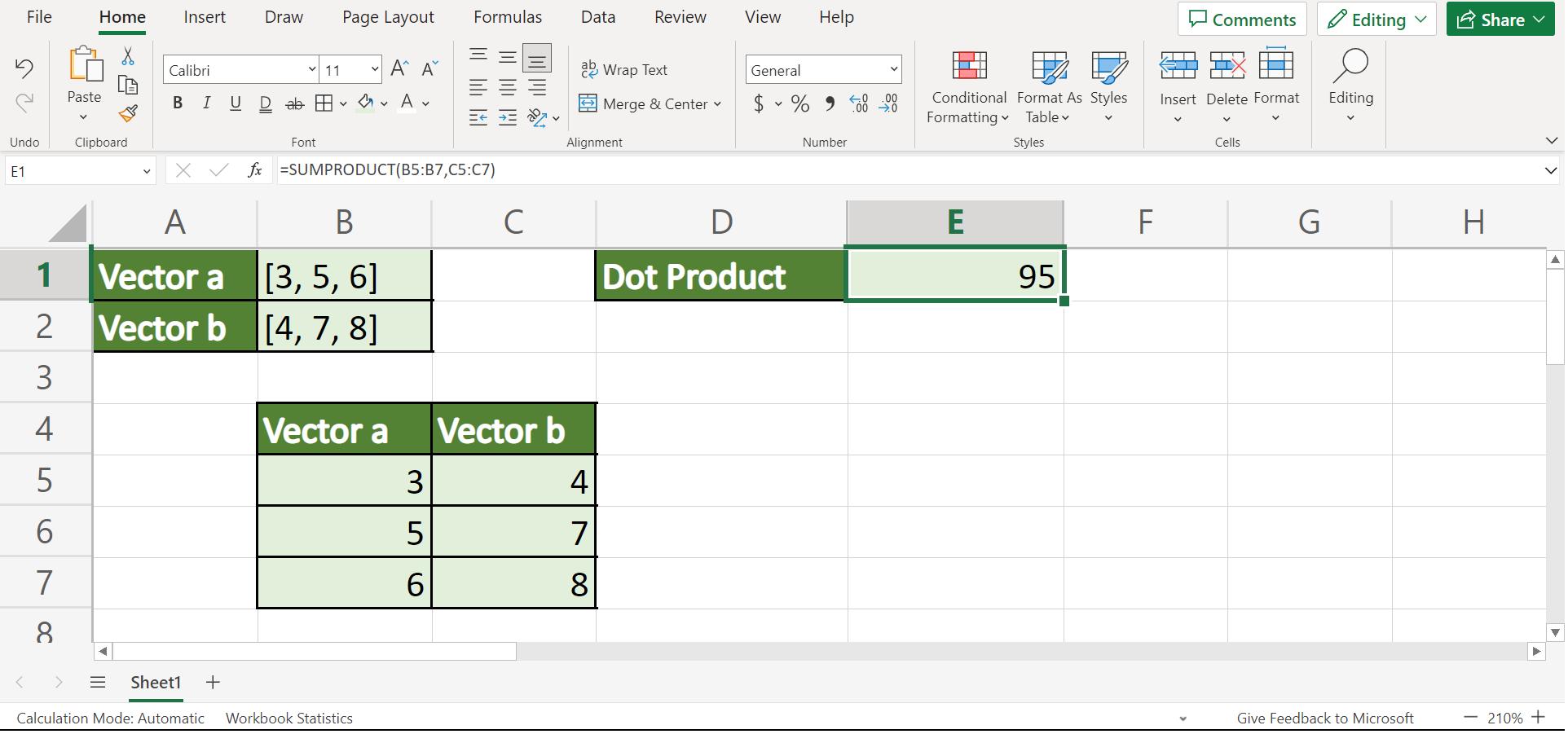Switch to the Formulas tab
The image size is (1568, 734).
(x=508, y=17)
